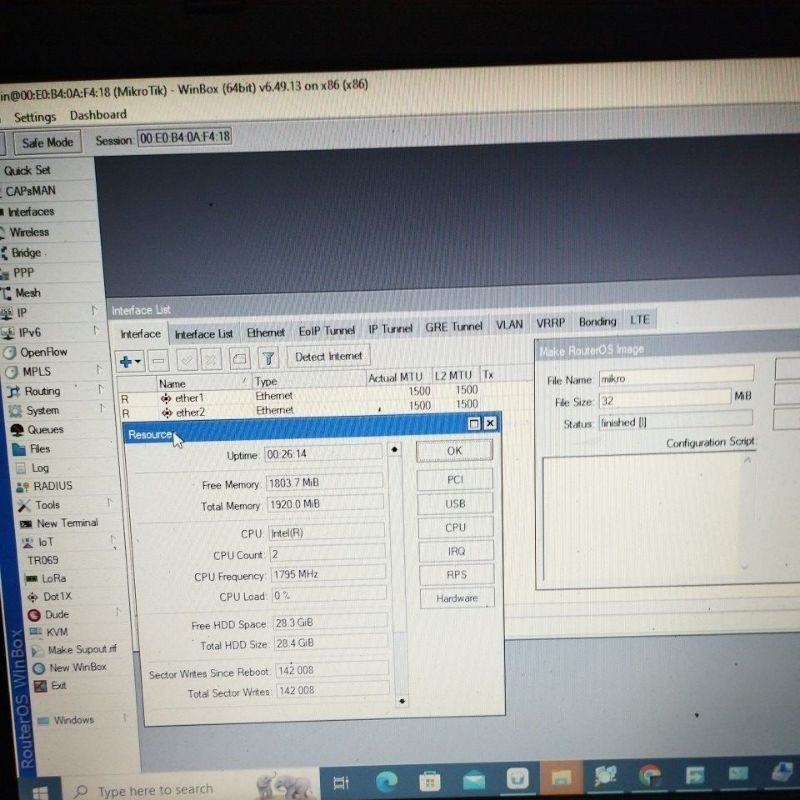Open the Dude sidebar entry

coord(48,614)
